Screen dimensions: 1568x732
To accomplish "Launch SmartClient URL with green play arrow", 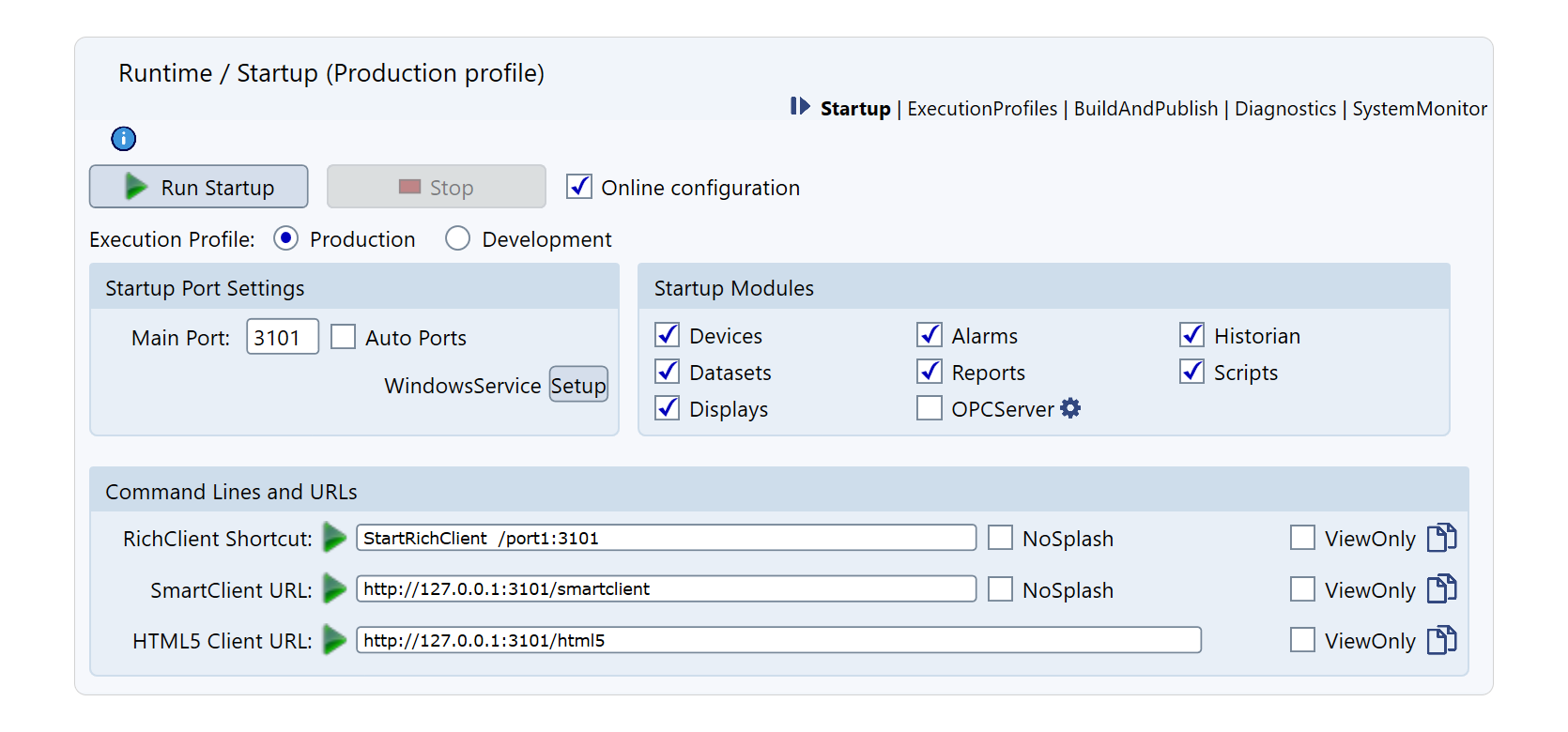I will (x=334, y=589).
